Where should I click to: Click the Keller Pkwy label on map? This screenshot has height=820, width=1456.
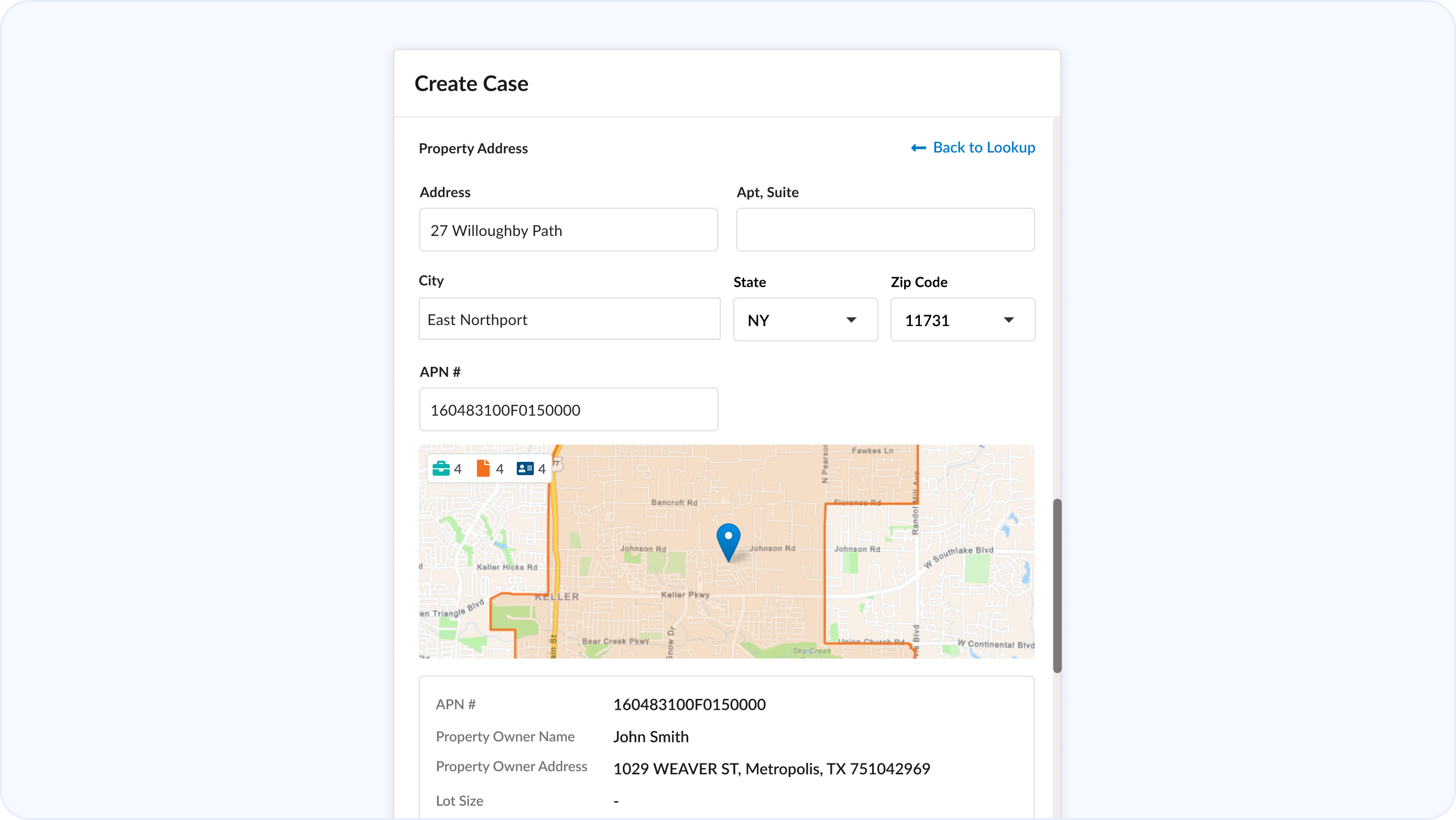[685, 595]
